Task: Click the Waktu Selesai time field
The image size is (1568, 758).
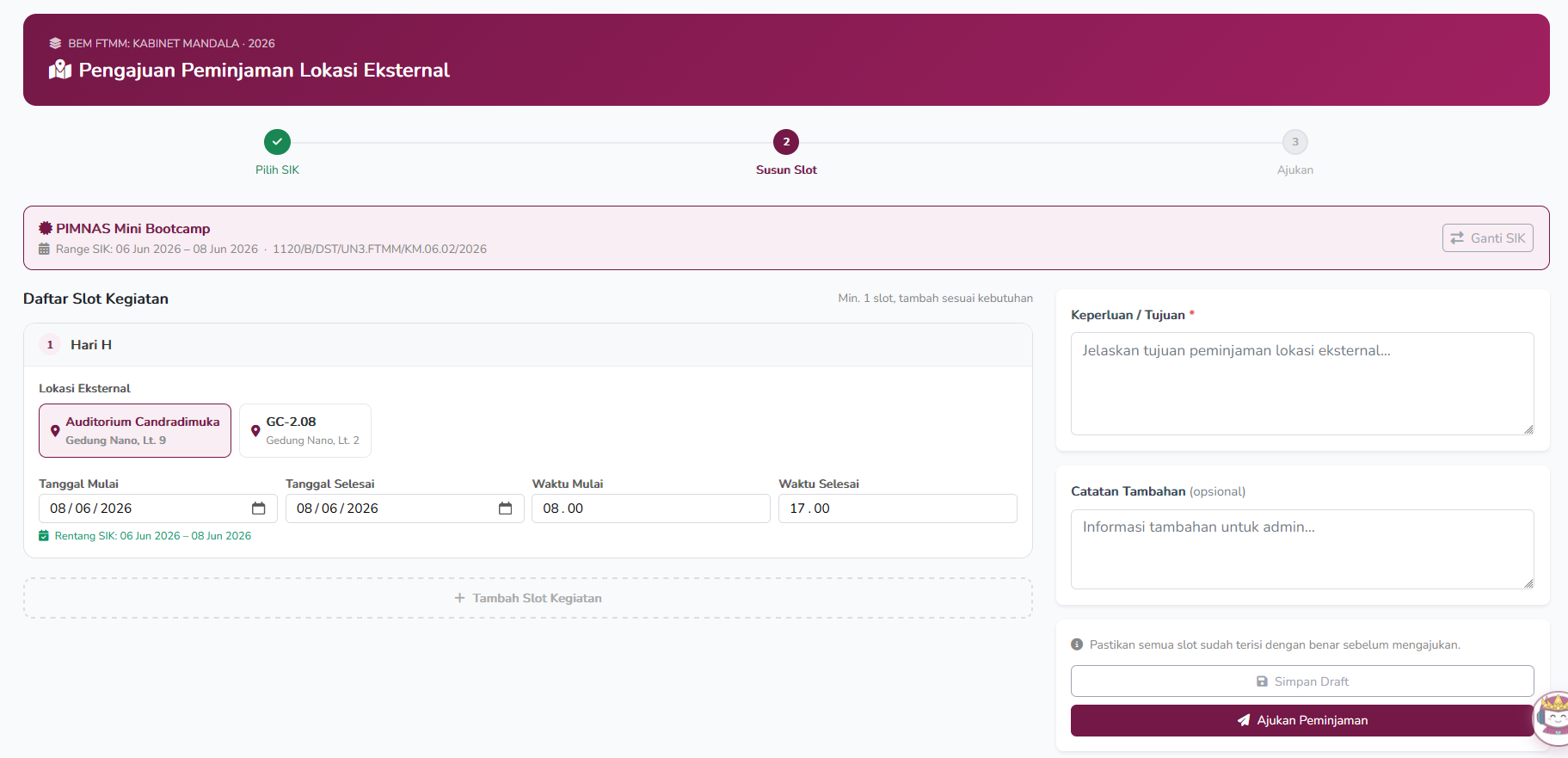Action: [x=898, y=508]
